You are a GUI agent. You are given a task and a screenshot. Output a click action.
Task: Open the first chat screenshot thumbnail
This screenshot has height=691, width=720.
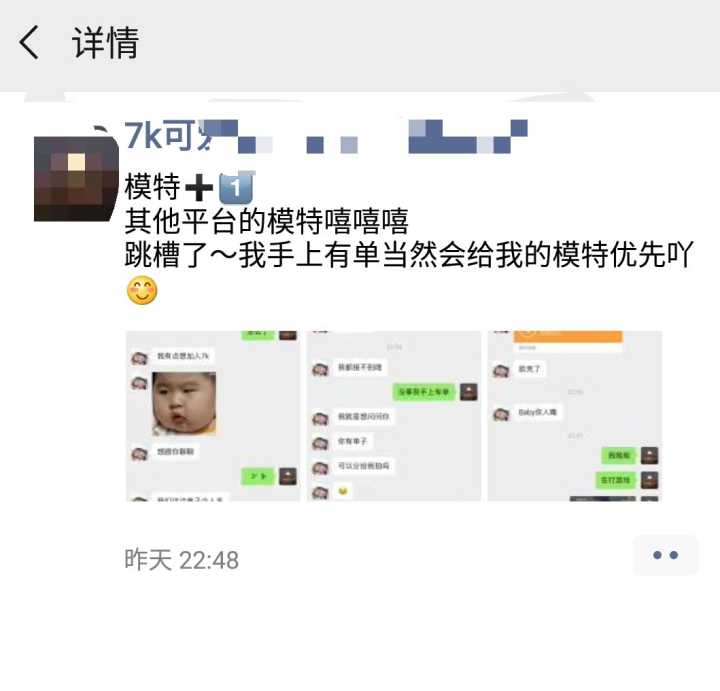pyautogui.click(x=213, y=416)
